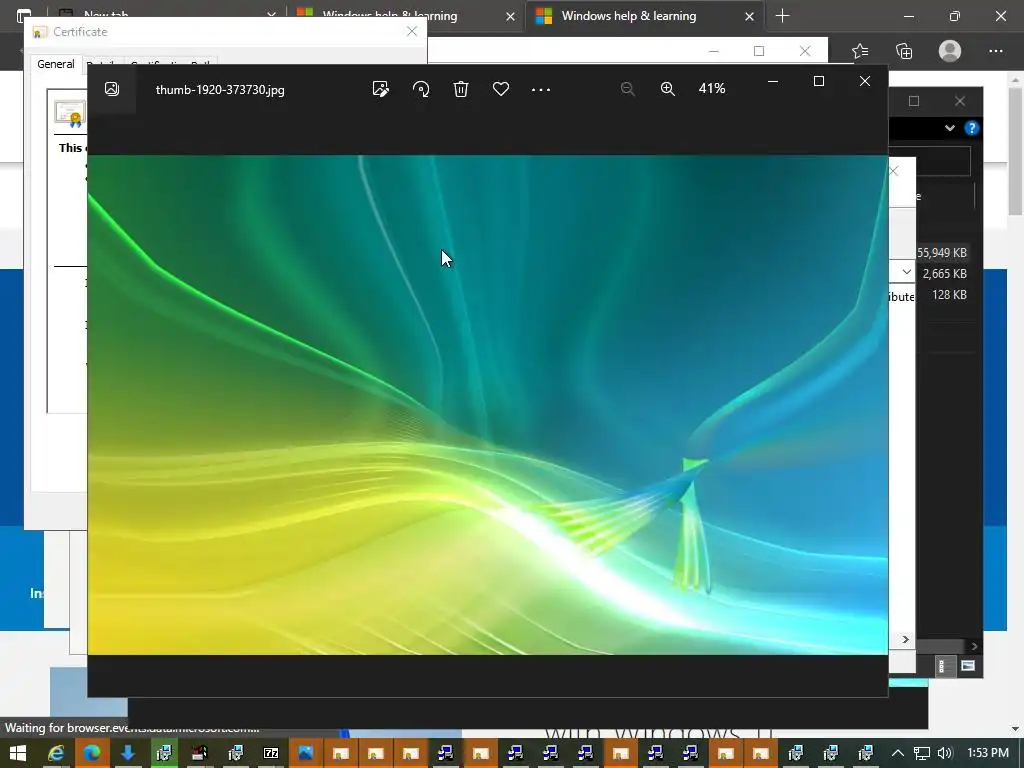Close the active Windows help & learning tab
Image resolution: width=1024 pixels, height=768 pixels.
pyautogui.click(x=750, y=16)
